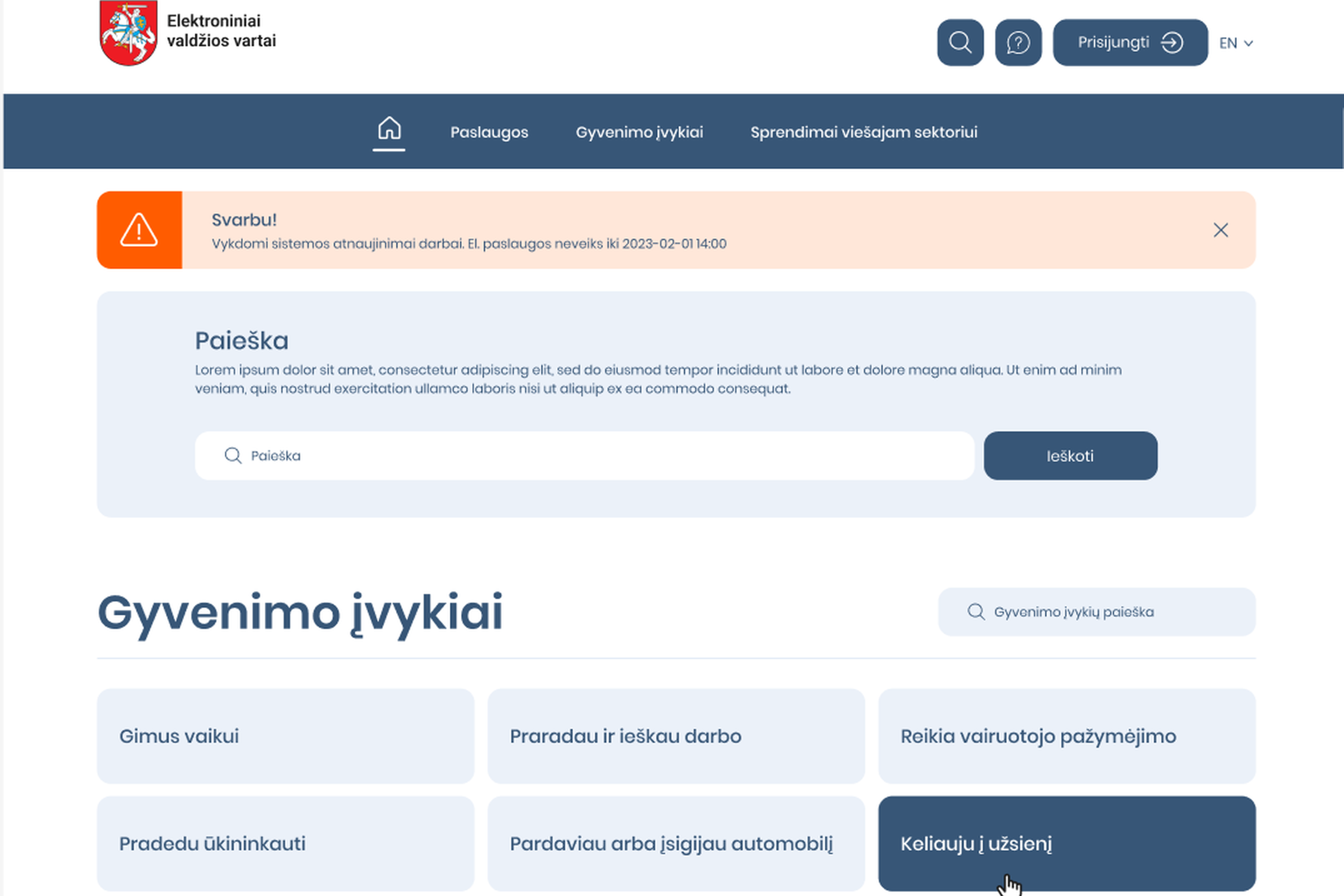This screenshot has width=1344, height=896.
Task: Click the Prisijungti login button
Action: click(x=1130, y=42)
